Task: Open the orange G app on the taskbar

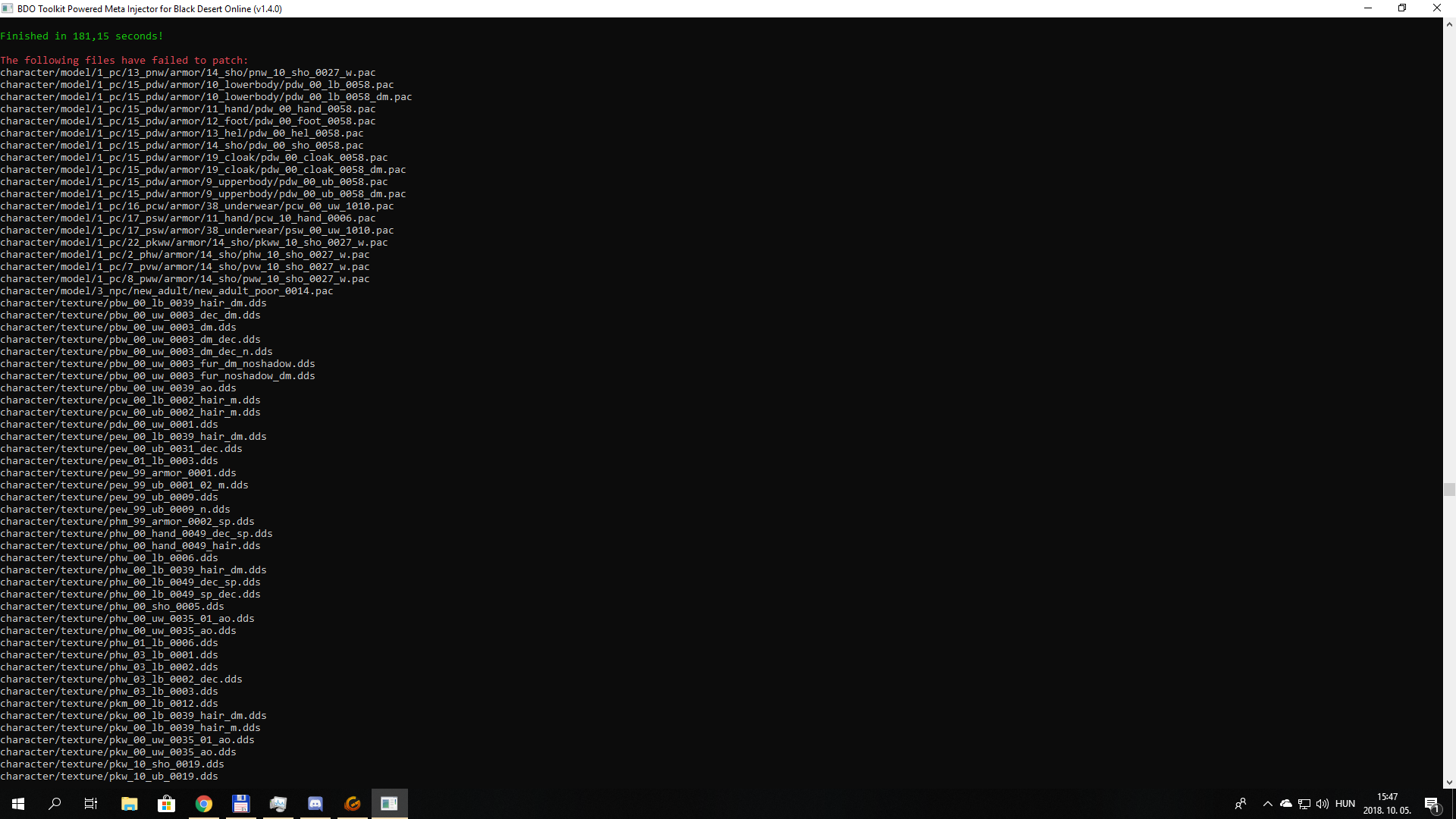Action: (x=353, y=804)
